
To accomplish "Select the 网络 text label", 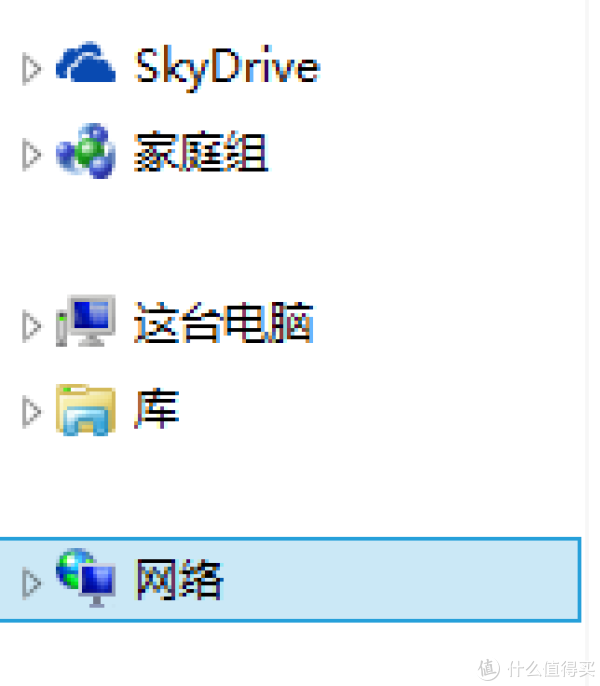I will 179,579.
